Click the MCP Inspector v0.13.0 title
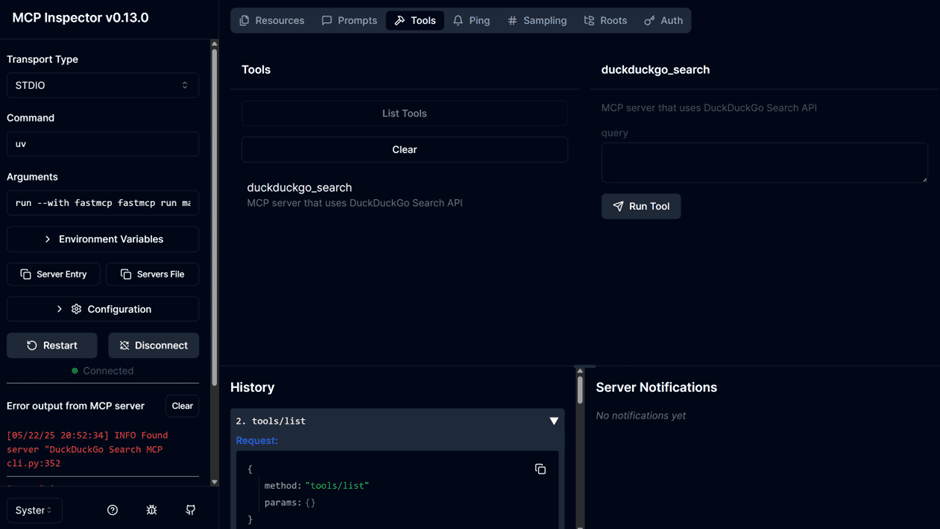 point(80,17)
